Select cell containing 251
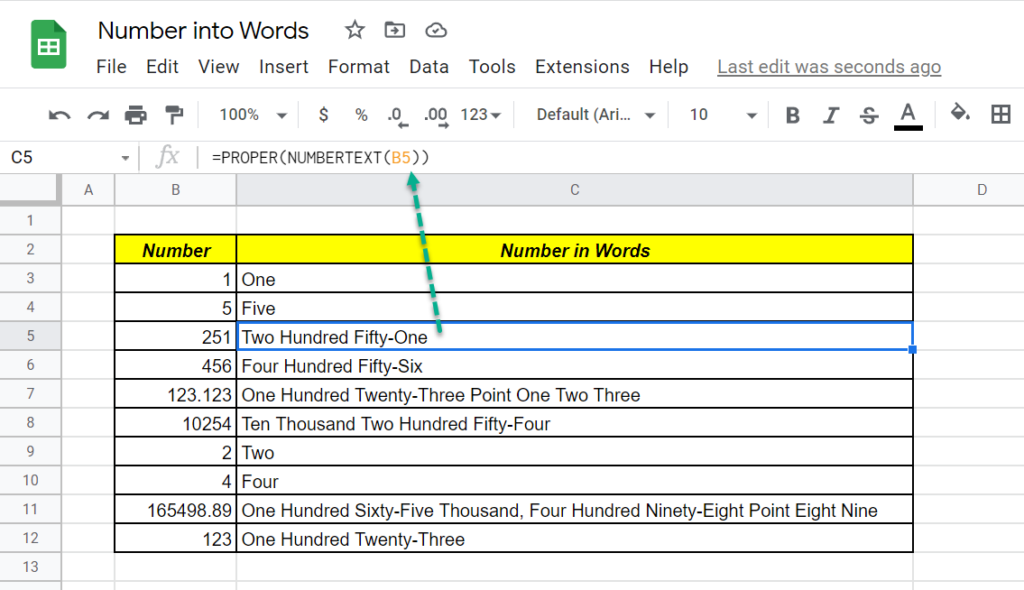 [175, 336]
